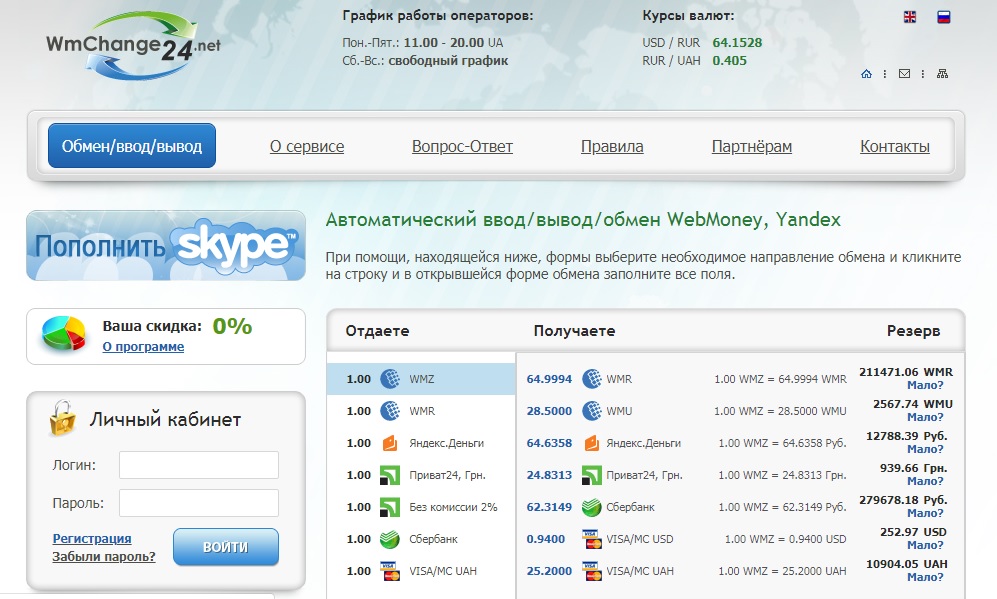Image resolution: width=997 pixels, height=599 pixels.
Task: Focus the Логин input field
Action: point(198,465)
